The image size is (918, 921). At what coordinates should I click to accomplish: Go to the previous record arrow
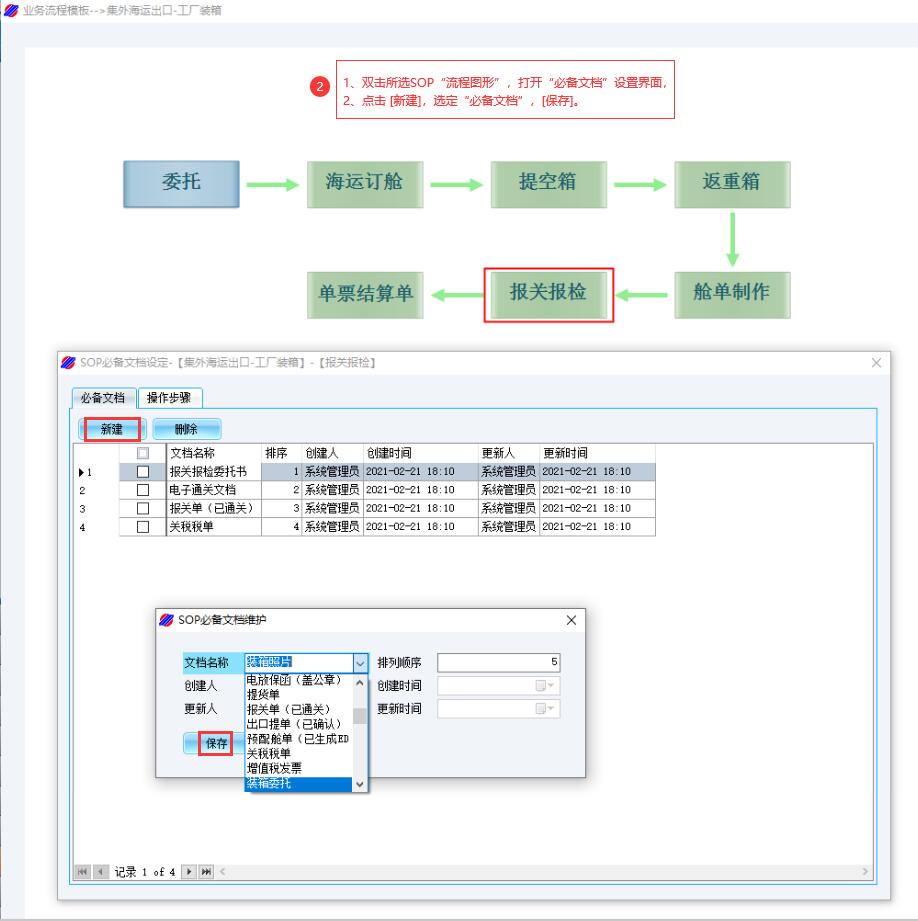(x=99, y=872)
